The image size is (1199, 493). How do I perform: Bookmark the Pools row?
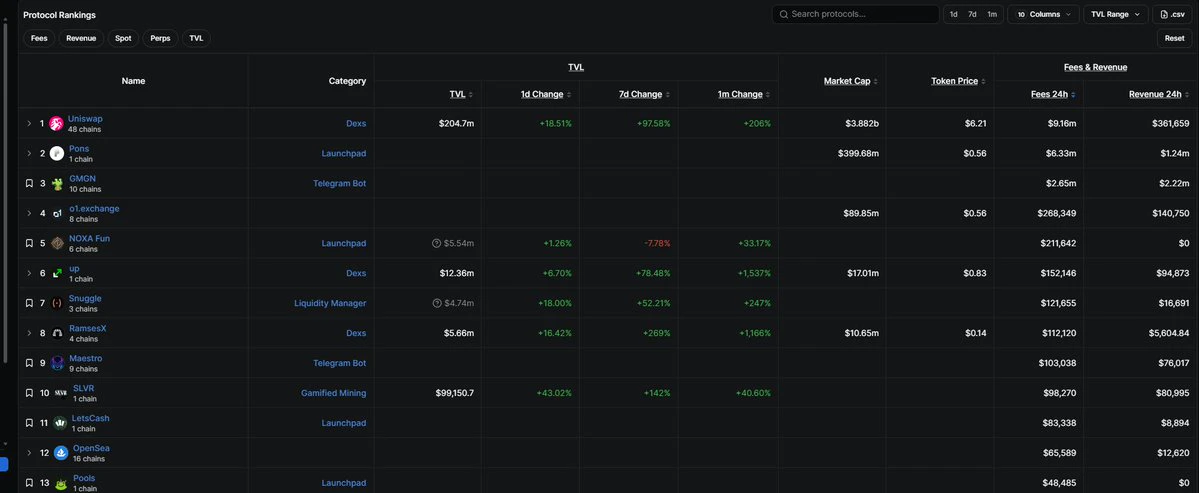pos(29,482)
